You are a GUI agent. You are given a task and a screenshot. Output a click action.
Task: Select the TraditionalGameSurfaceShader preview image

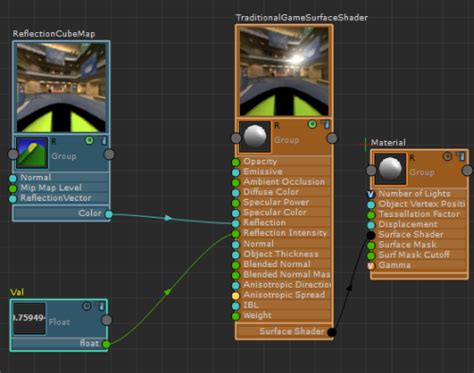pos(284,72)
